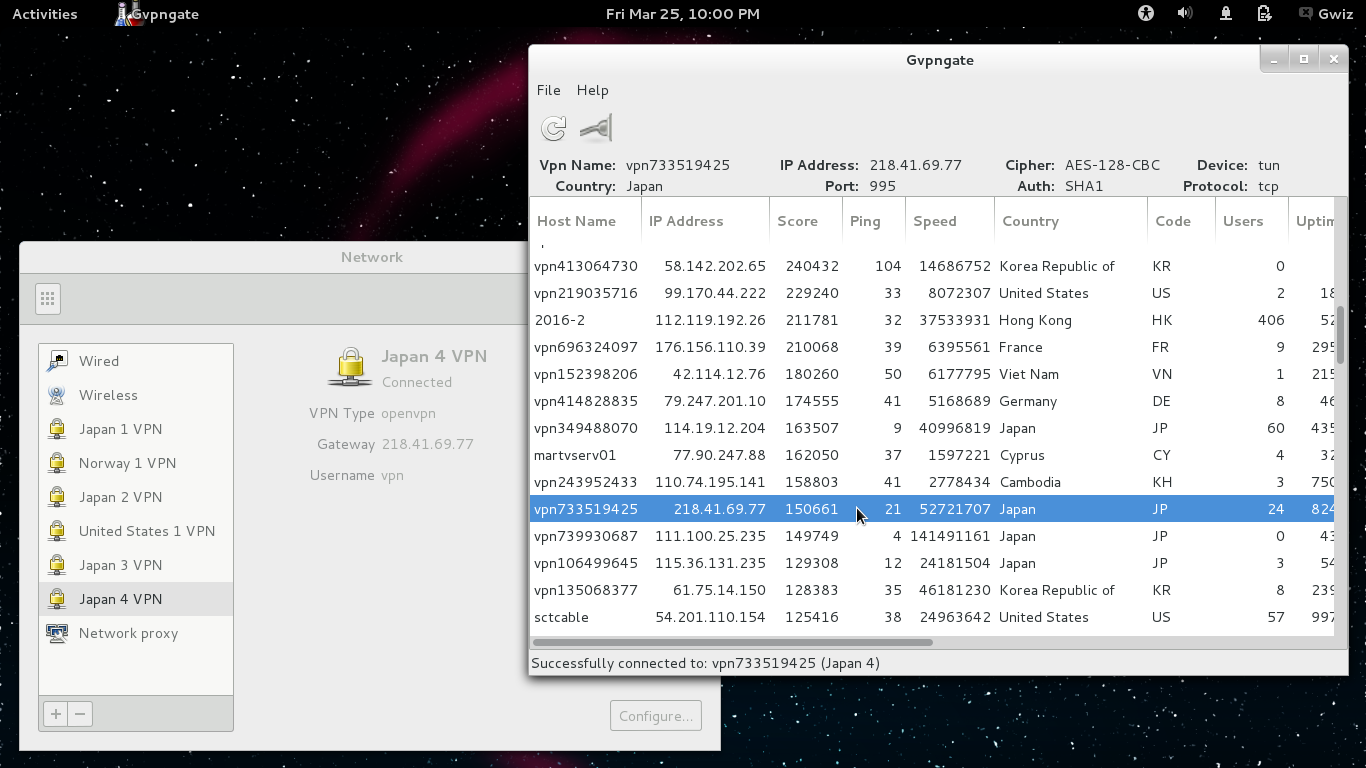
Task: Select server row vpn135068377
Action: [932, 590]
